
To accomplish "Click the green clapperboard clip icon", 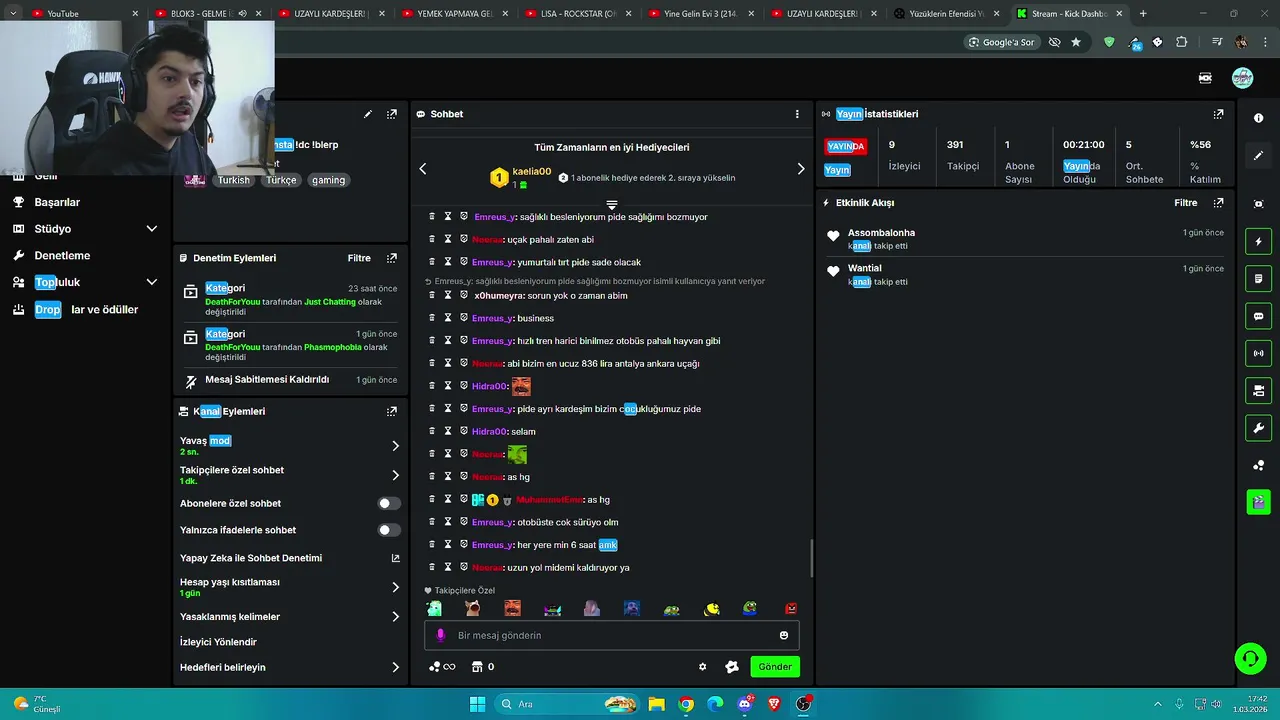I will [x=1258, y=502].
